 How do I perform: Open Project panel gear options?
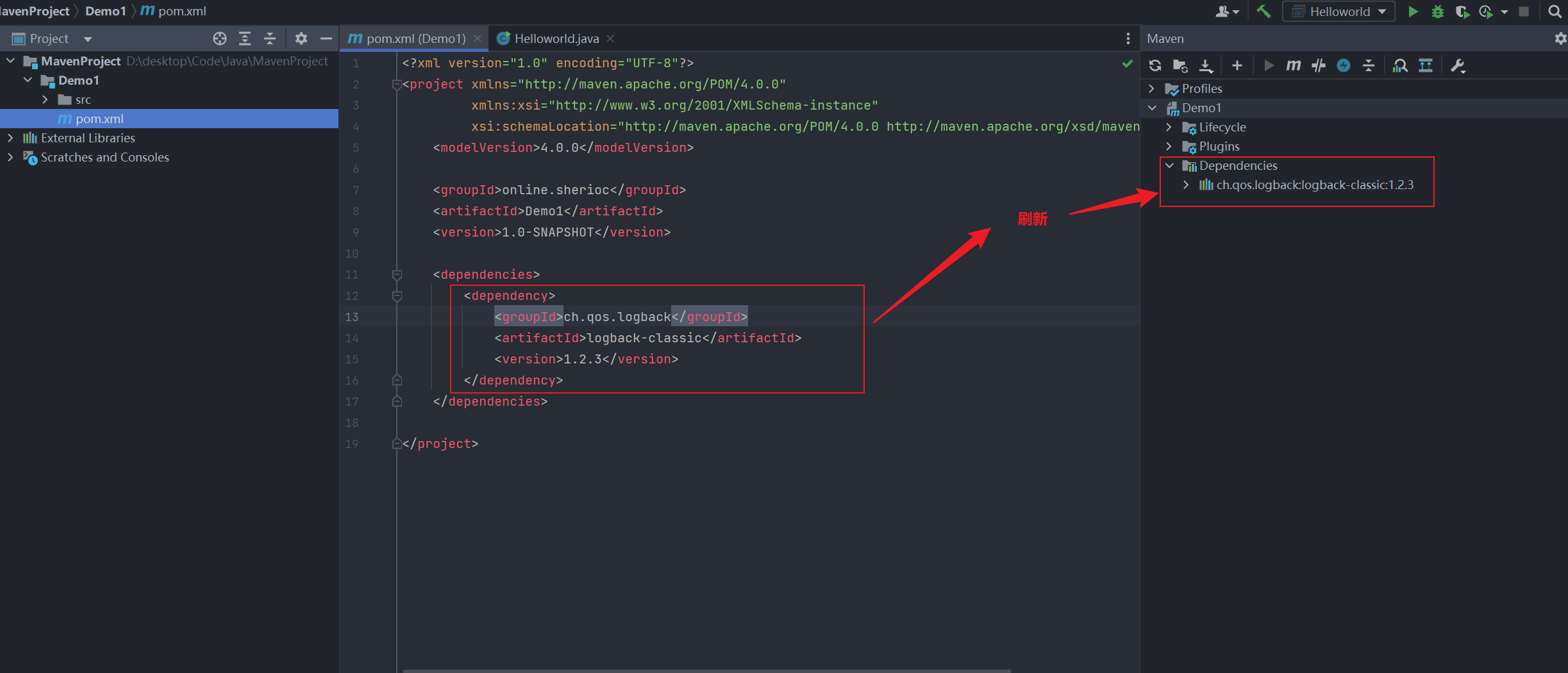[301, 38]
